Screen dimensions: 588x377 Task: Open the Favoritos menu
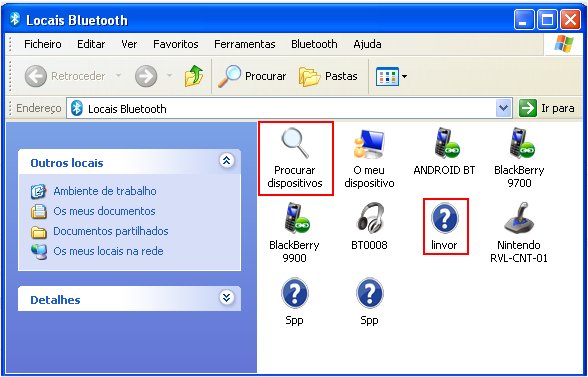(176, 44)
